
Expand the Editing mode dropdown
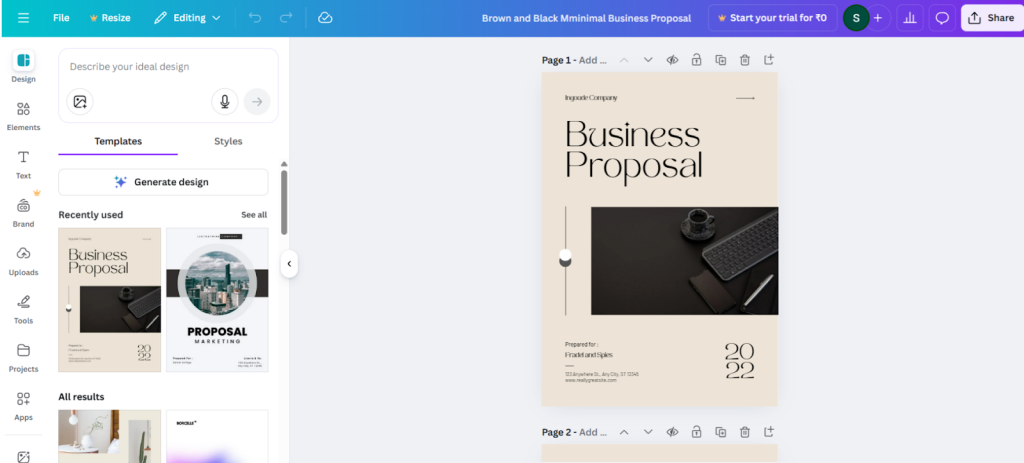pos(187,18)
